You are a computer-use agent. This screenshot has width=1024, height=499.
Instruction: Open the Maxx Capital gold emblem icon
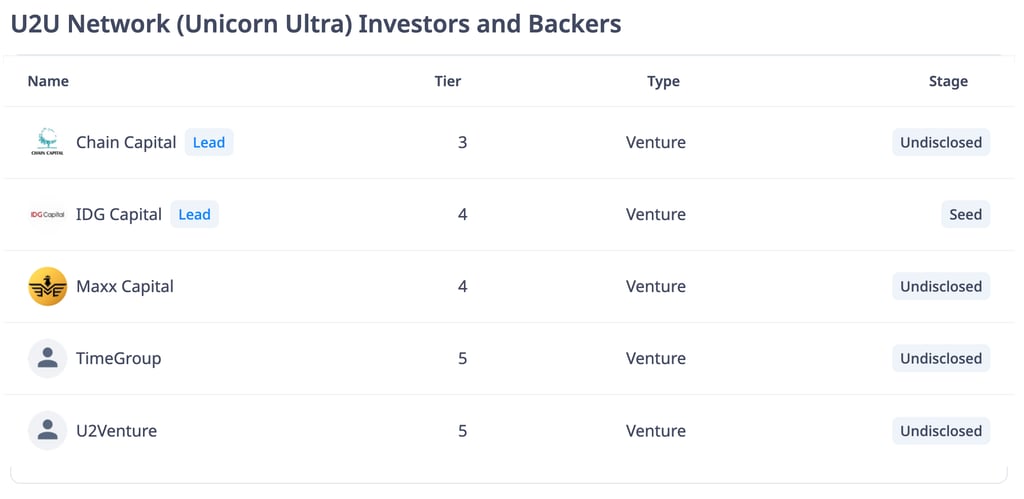(x=48, y=286)
